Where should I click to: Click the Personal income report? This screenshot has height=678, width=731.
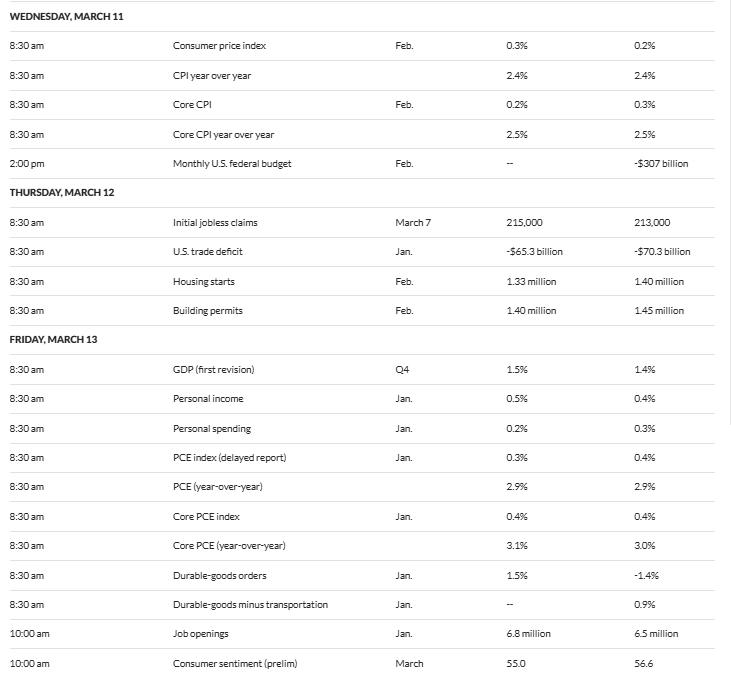[207, 399]
